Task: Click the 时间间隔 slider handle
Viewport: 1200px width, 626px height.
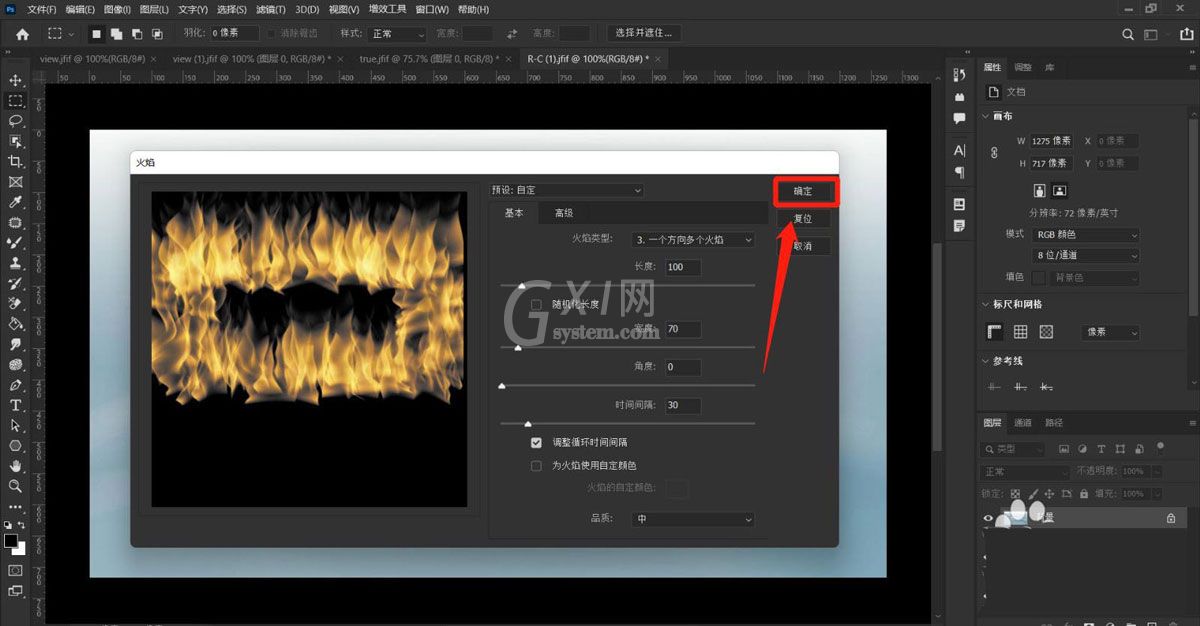Action: [528, 424]
